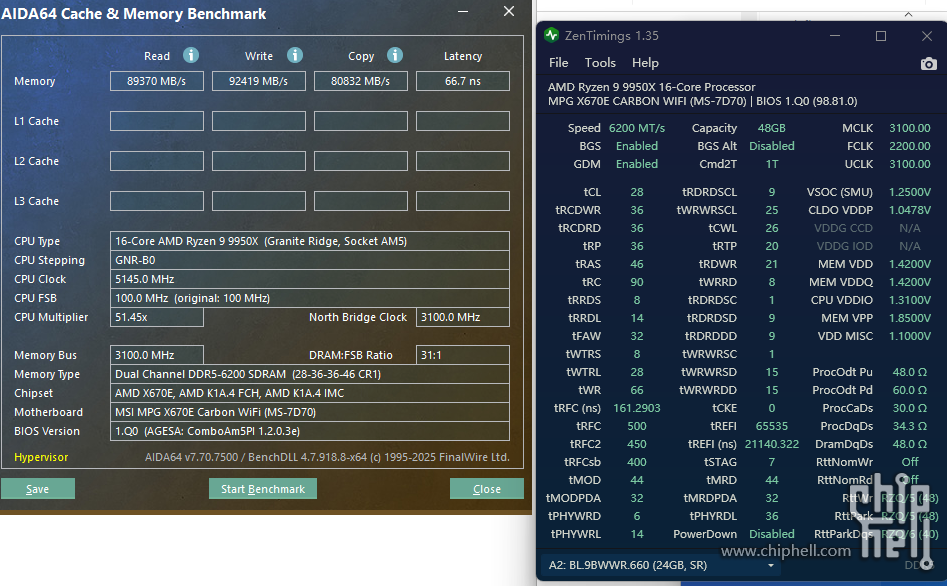The image size is (947, 586).
Task: Click the CPU Type field showing Ryzen 9 9950X
Action: click(x=310, y=241)
